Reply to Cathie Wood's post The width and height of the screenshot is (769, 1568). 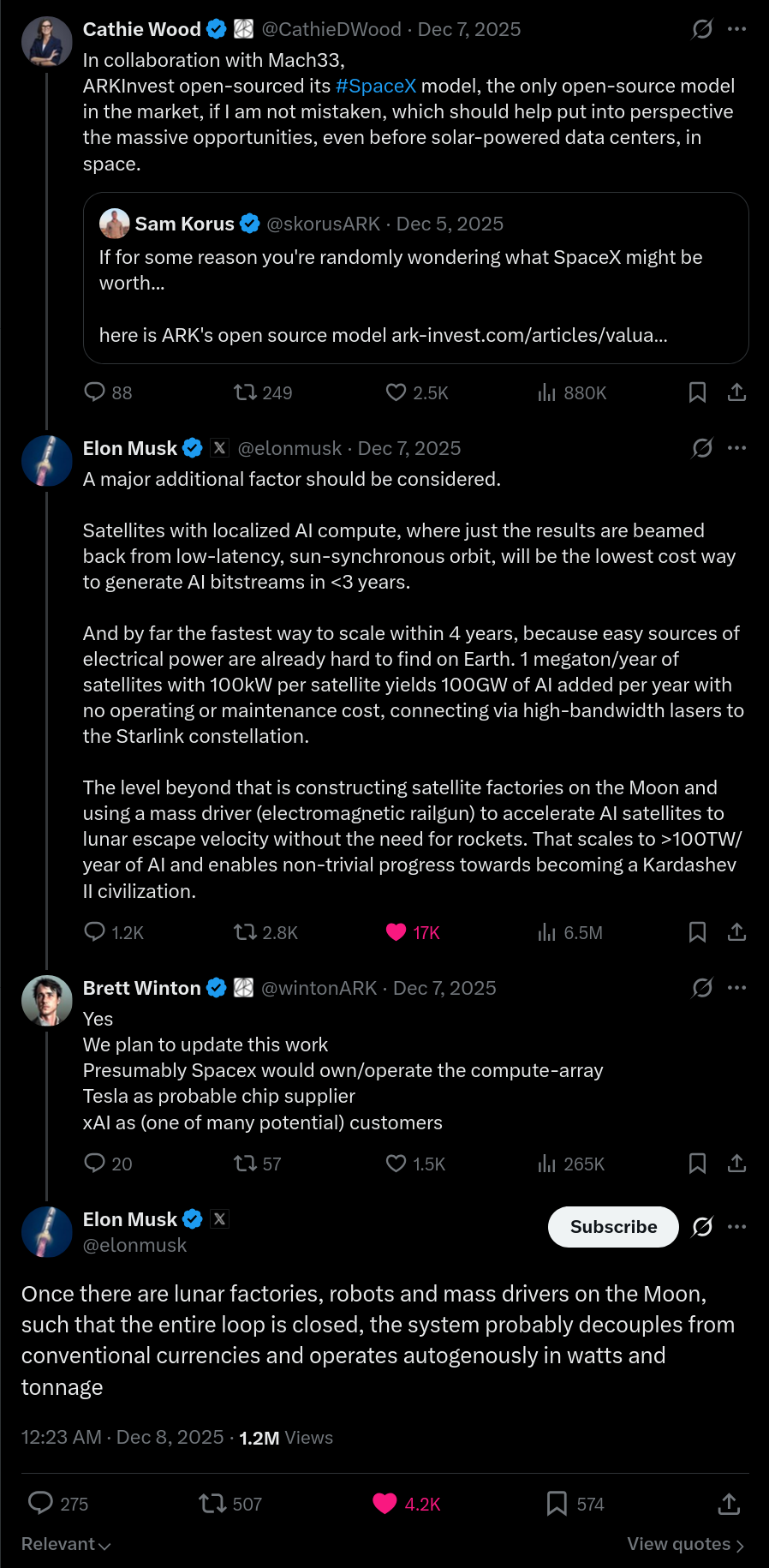point(94,392)
